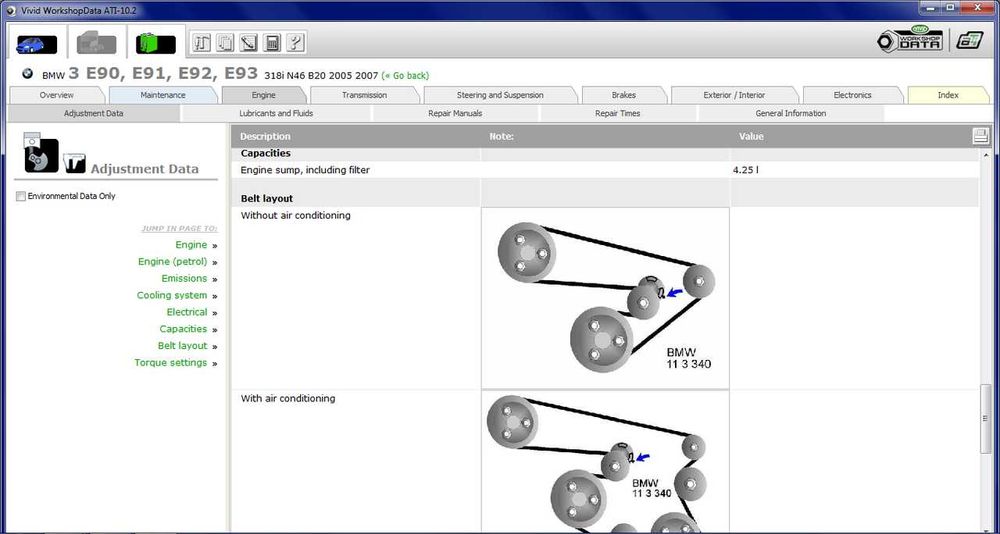The image size is (1000, 534).
Task: Jump to the Torque settings section
Action: pos(171,363)
